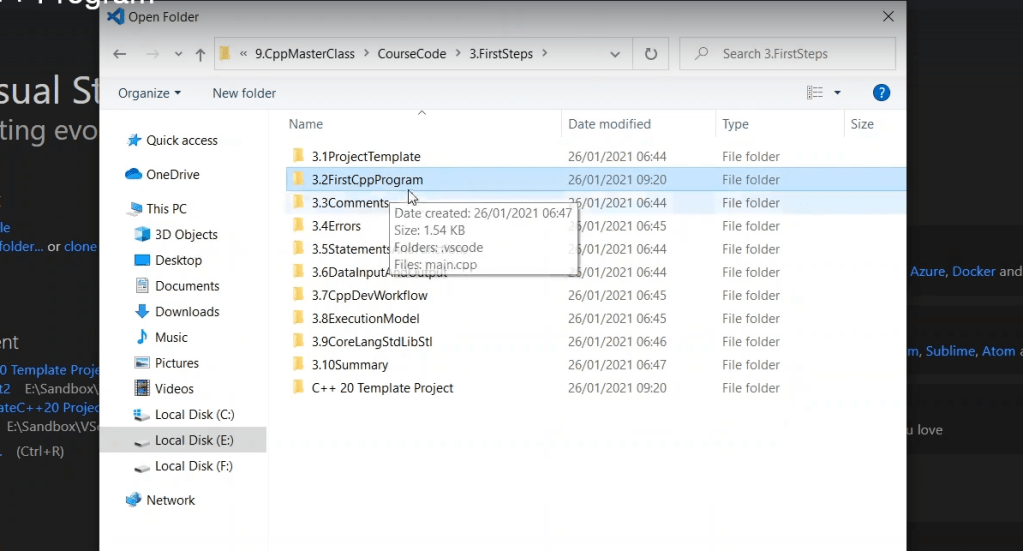This screenshot has height=551, width=1023.
Task: Click 3.FirstSteps breadcrumb segment
Action: coord(501,53)
